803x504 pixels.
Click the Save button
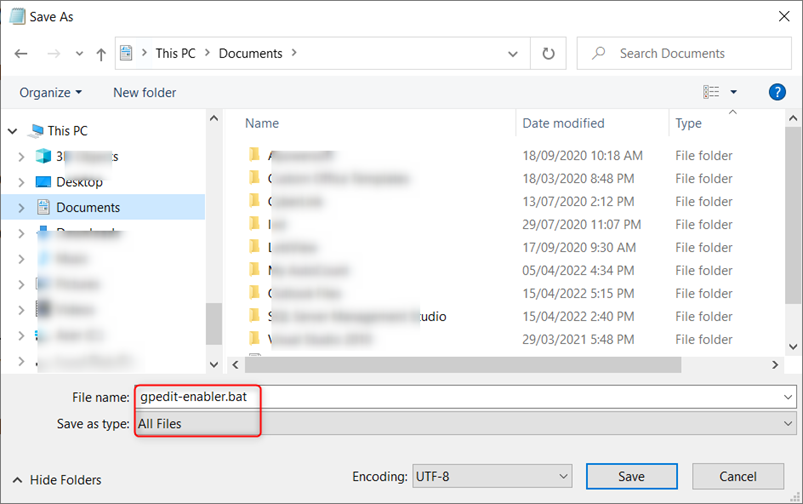click(x=631, y=477)
